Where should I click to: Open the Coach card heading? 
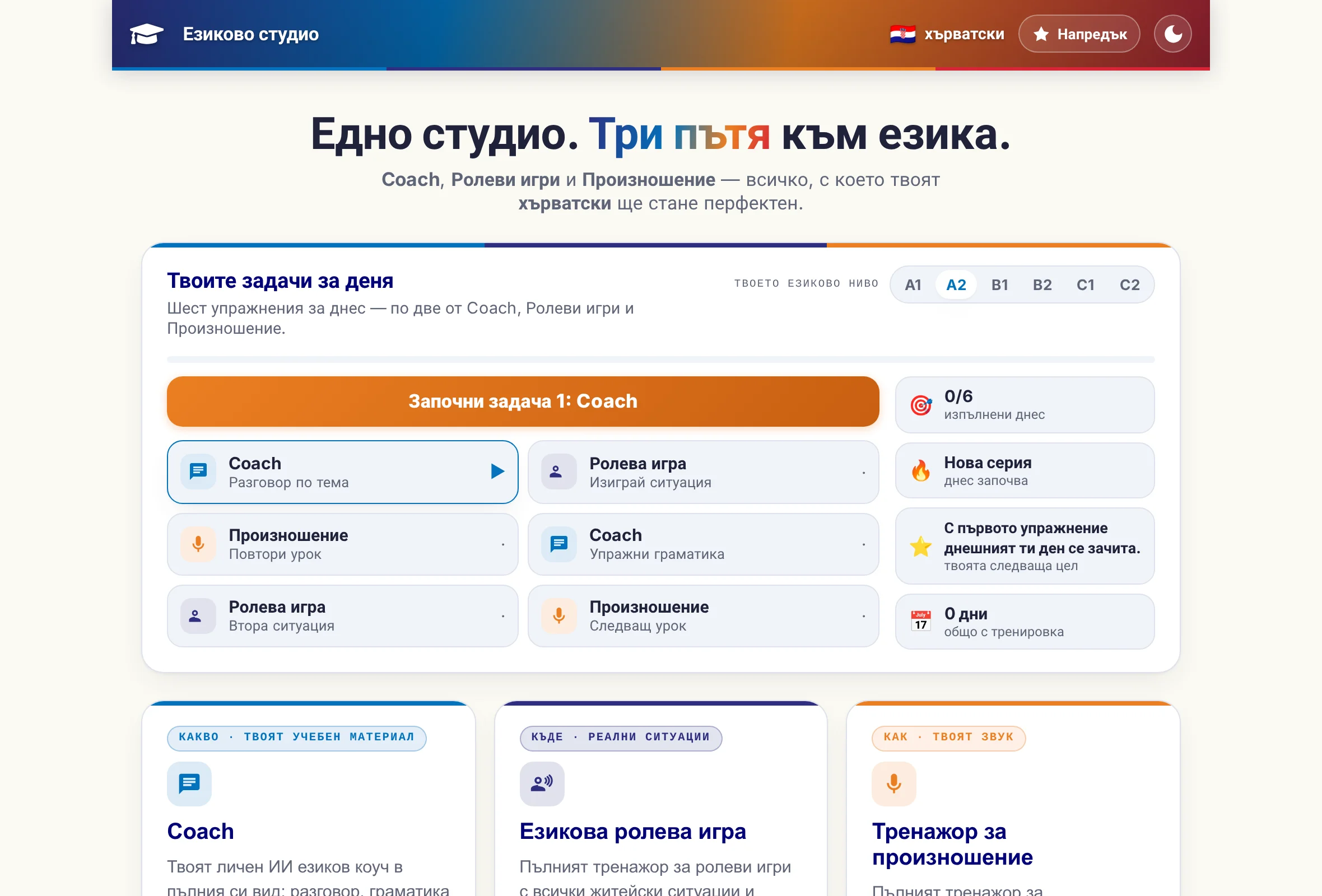tap(200, 831)
